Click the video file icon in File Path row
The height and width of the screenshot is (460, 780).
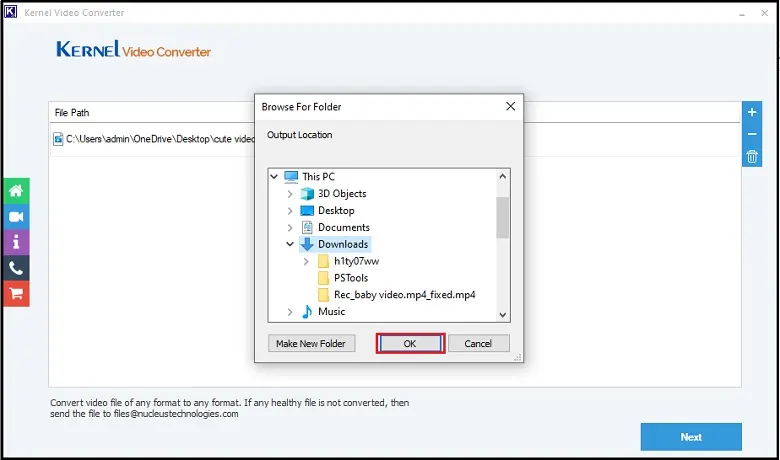(x=59, y=139)
